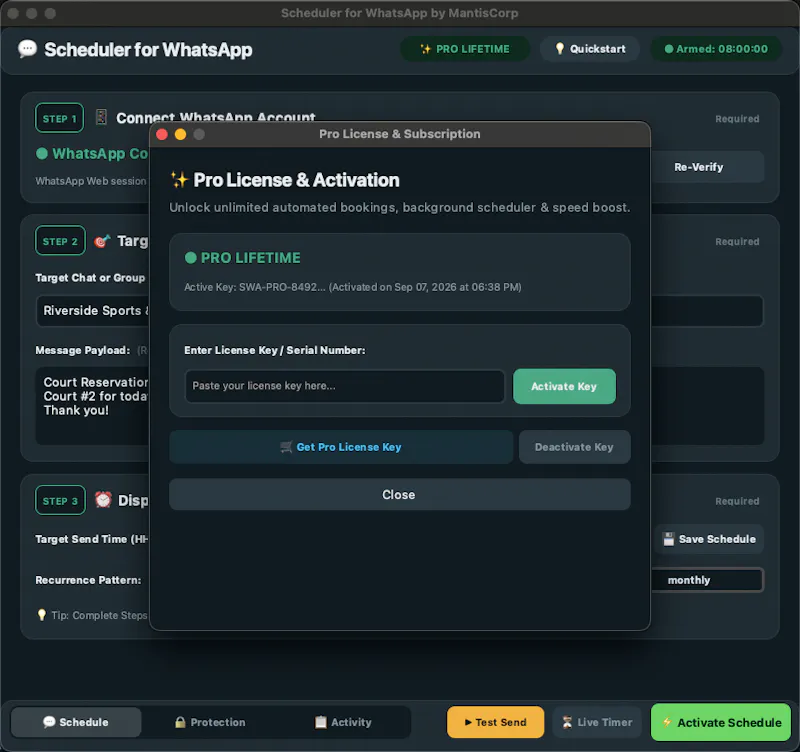Click the green dot beside PRO LIFETIME status
800x752 pixels.
pos(191,258)
